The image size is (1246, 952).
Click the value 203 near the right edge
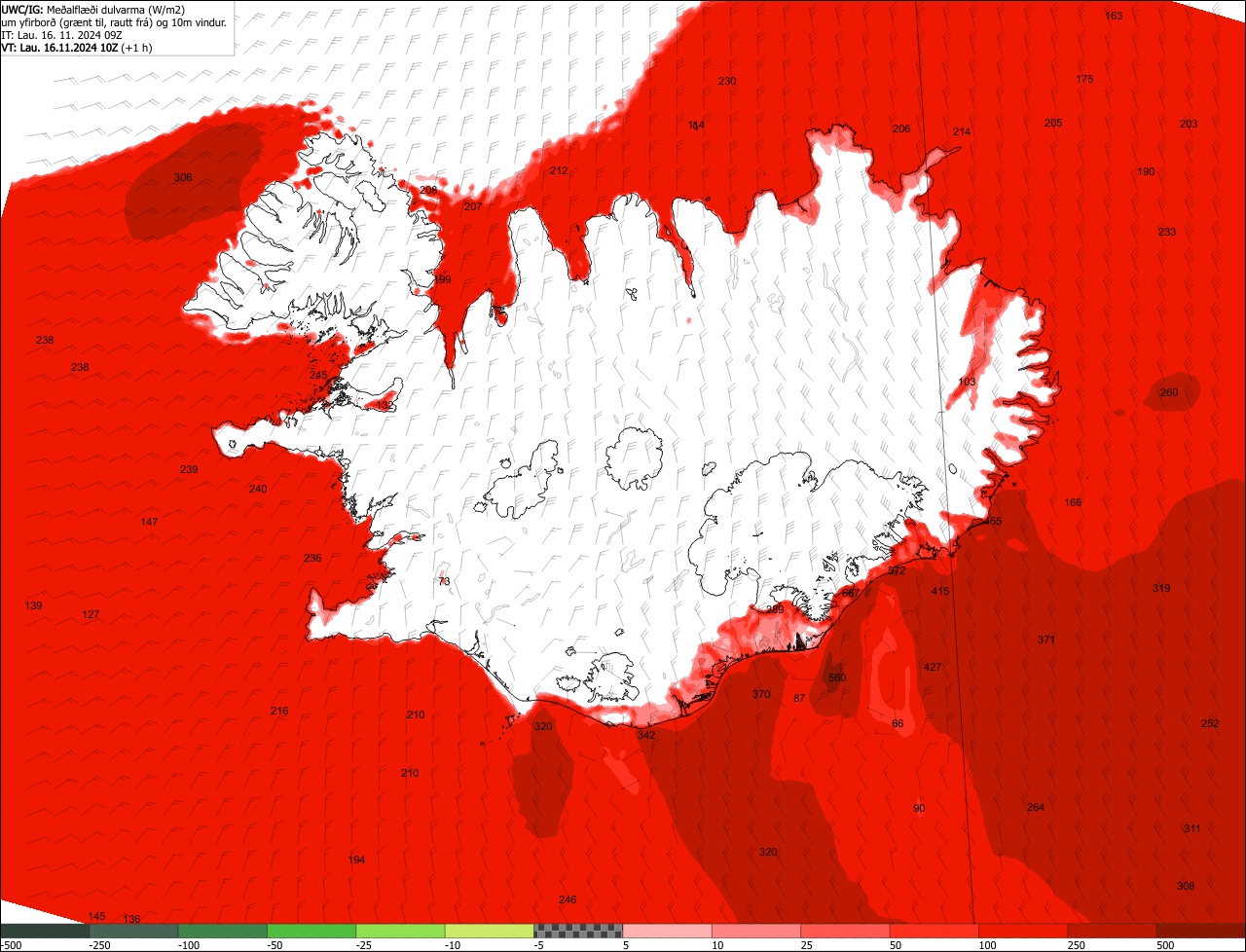(x=1189, y=124)
